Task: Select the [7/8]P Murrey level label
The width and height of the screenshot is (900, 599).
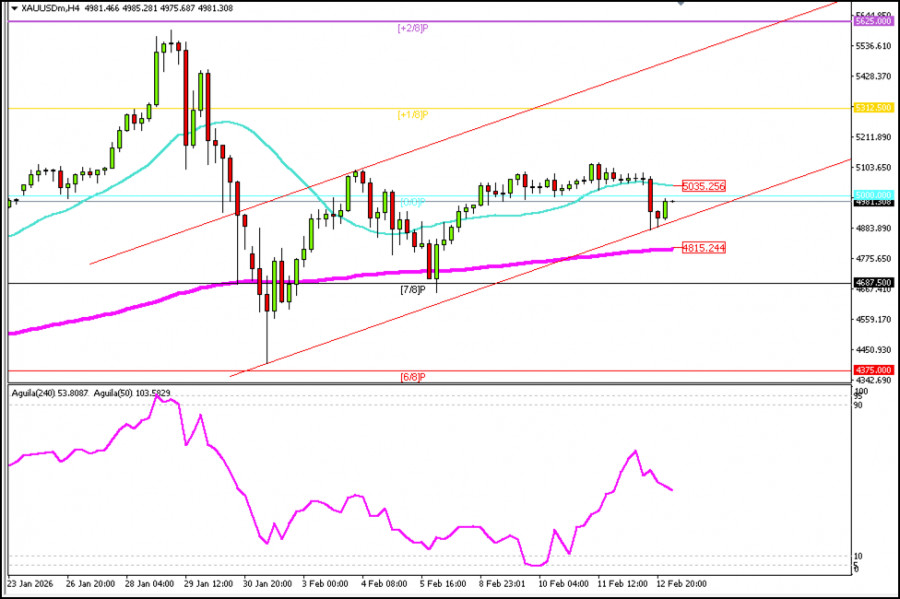Action: tap(413, 290)
